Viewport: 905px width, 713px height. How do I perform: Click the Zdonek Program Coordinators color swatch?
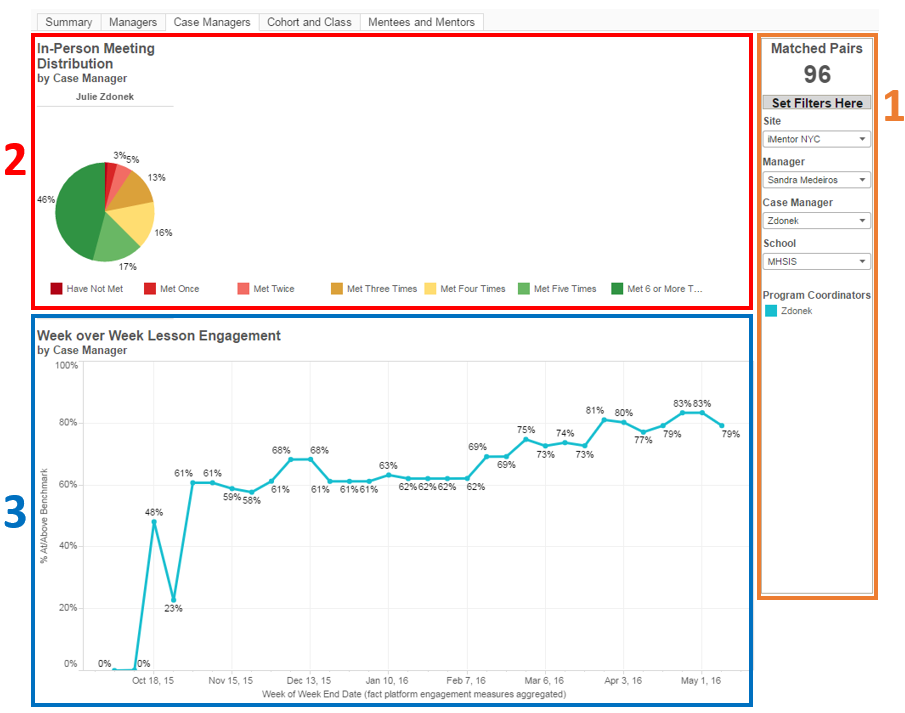click(771, 311)
